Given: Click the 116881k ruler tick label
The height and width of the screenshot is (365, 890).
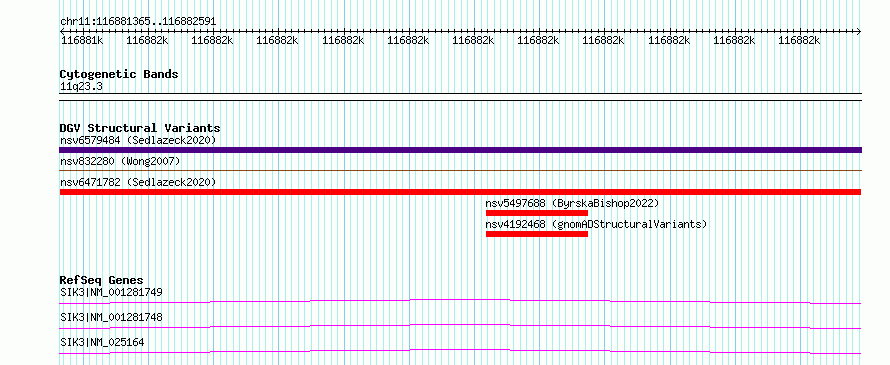Looking at the screenshot, I should 82,40.
